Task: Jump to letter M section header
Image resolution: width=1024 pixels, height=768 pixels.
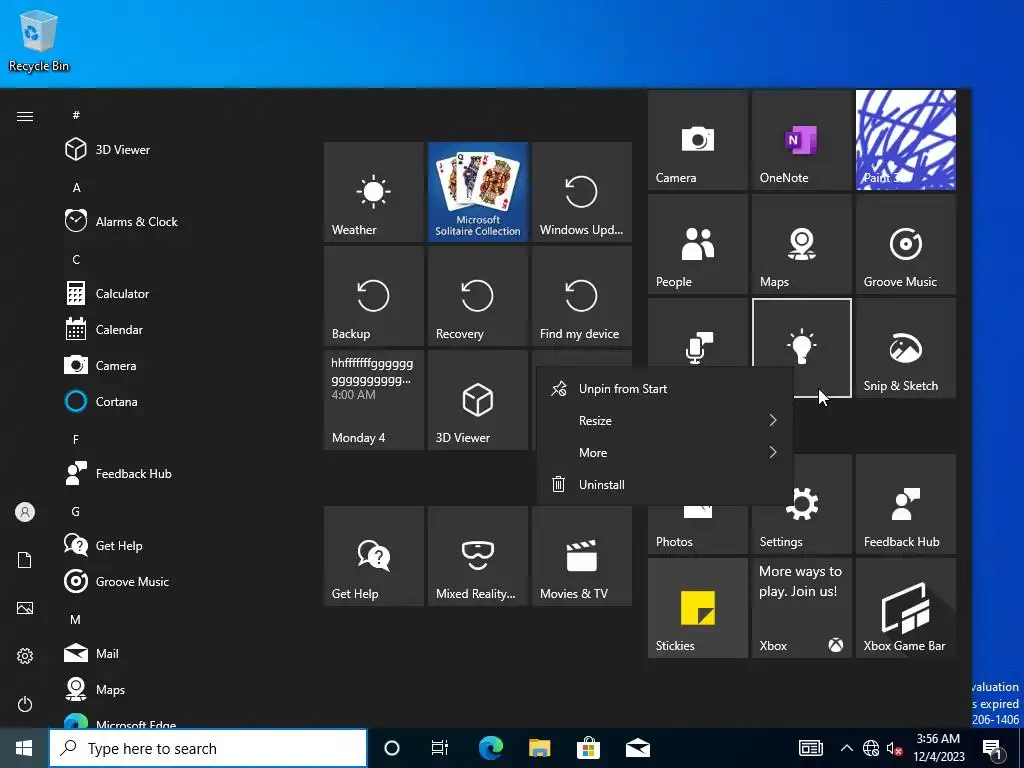Action: [x=76, y=620]
